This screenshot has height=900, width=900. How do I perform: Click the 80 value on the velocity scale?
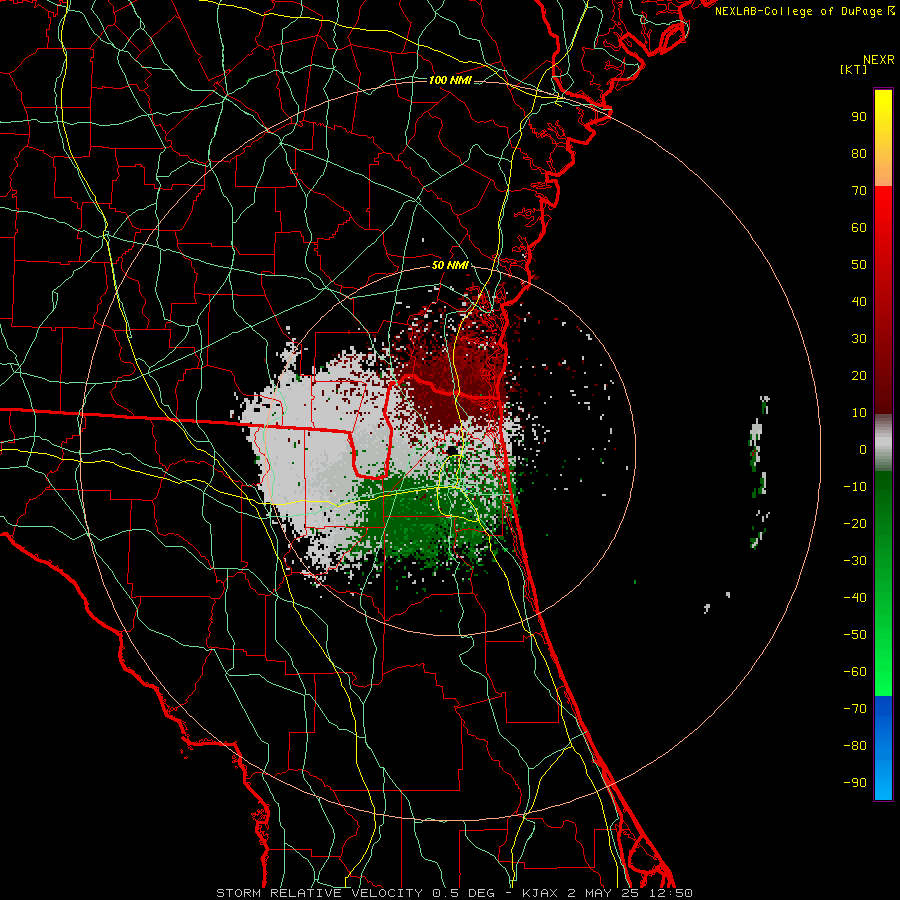859,154
